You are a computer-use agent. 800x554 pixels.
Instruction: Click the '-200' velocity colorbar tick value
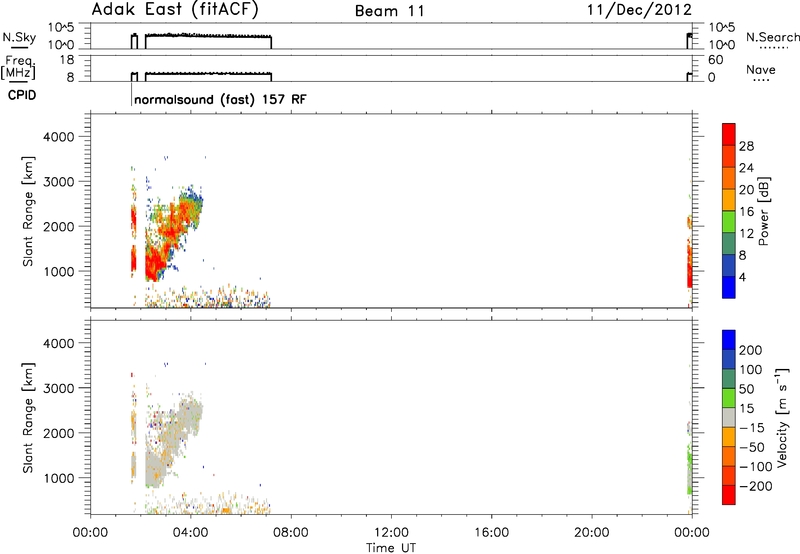(x=755, y=486)
